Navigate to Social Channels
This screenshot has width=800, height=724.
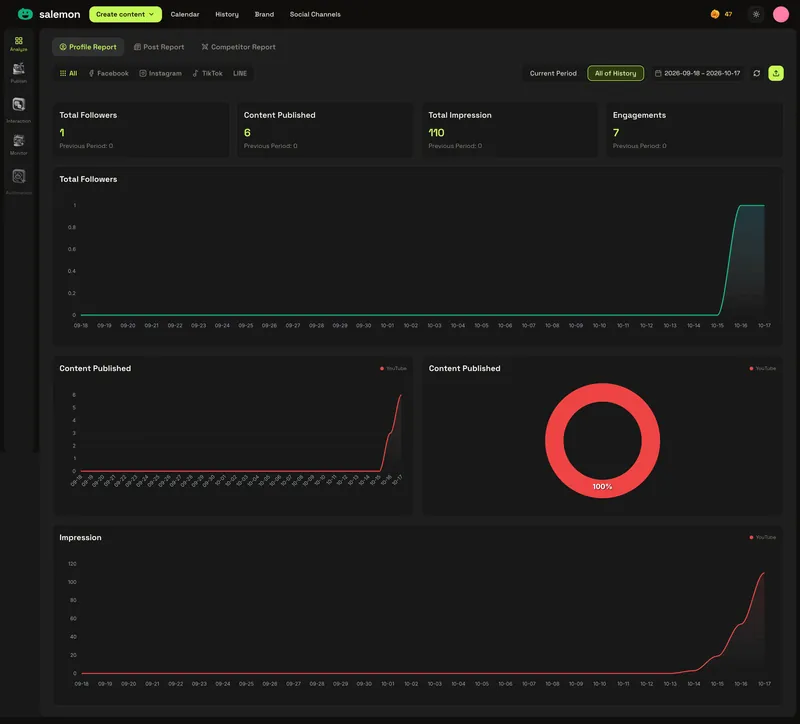coord(315,14)
